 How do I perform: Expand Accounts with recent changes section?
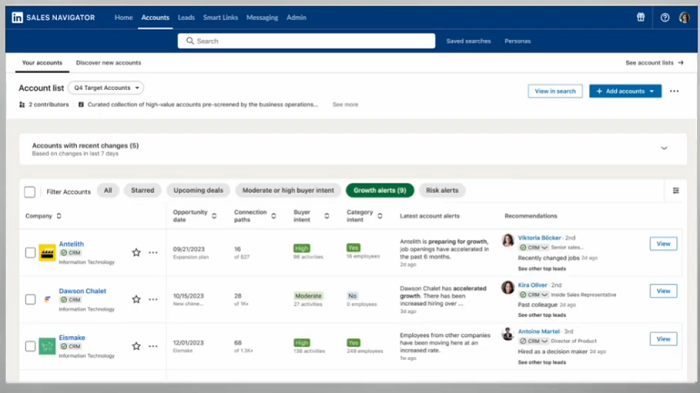pos(664,148)
